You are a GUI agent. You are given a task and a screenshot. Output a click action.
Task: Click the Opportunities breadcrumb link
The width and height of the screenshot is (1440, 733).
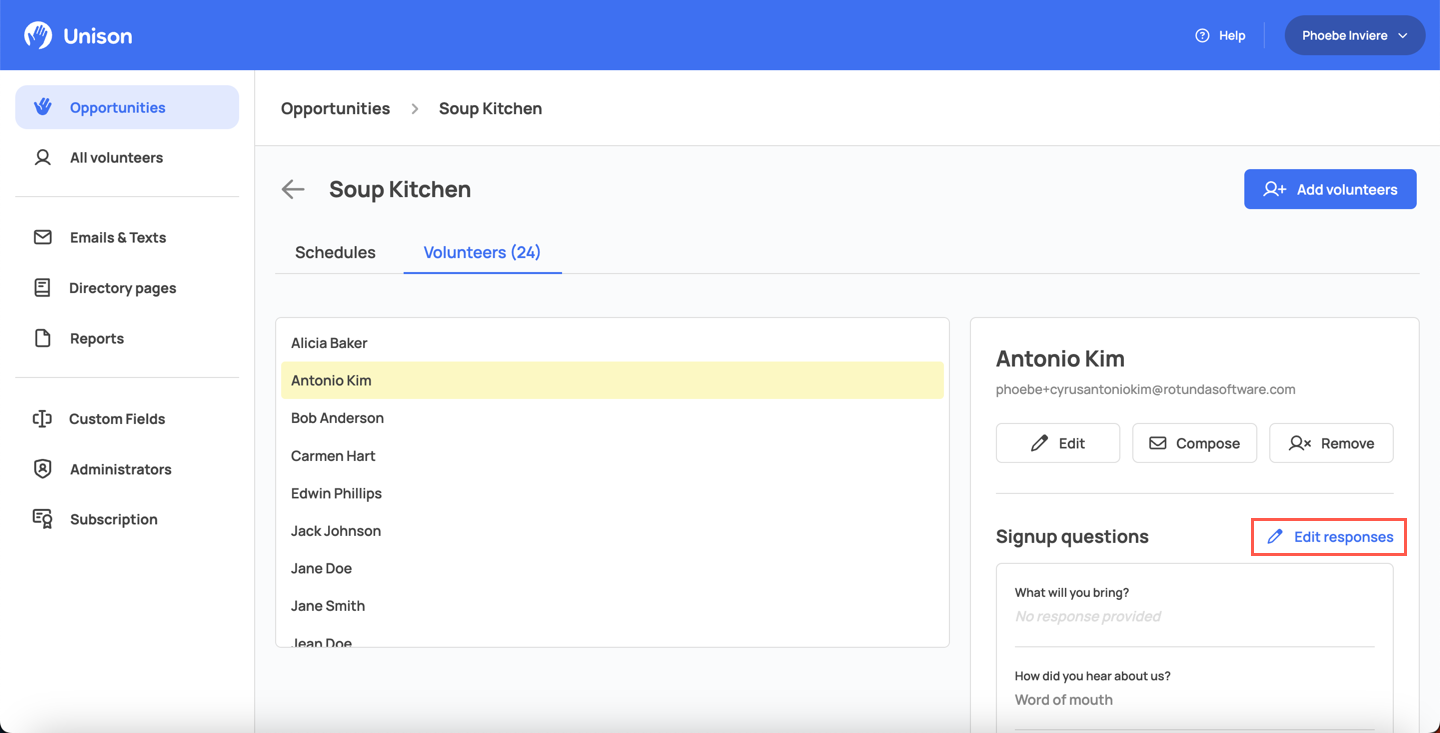335,108
